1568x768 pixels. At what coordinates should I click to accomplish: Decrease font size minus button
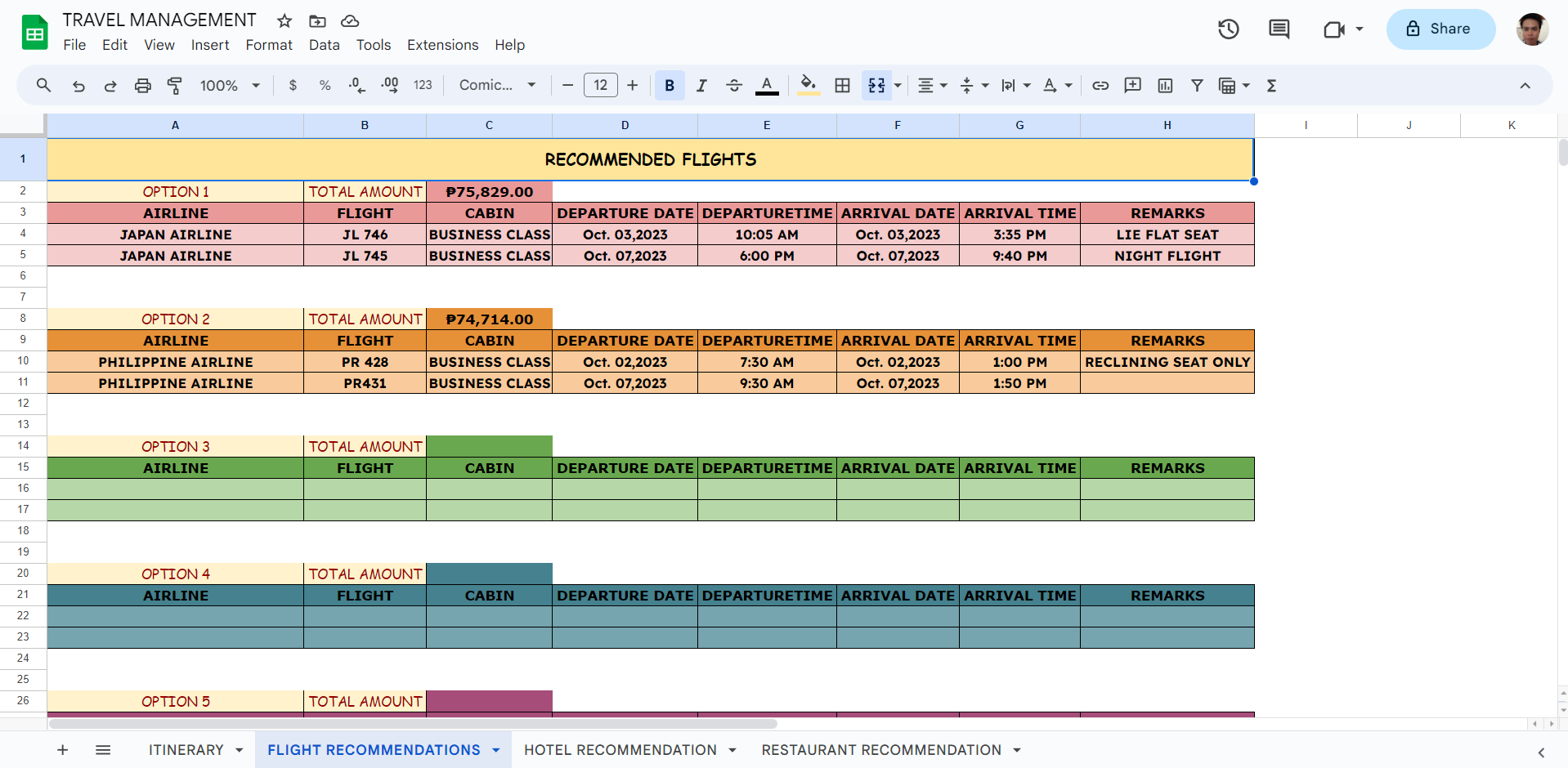[x=567, y=85]
